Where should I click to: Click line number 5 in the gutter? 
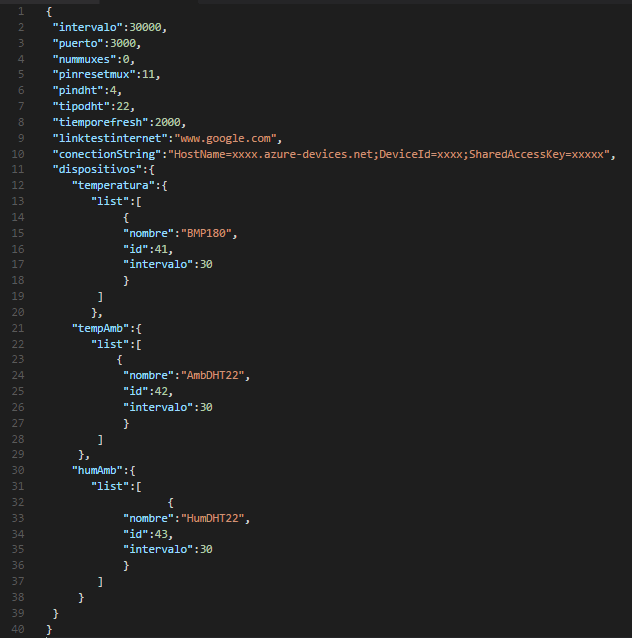(x=21, y=74)
